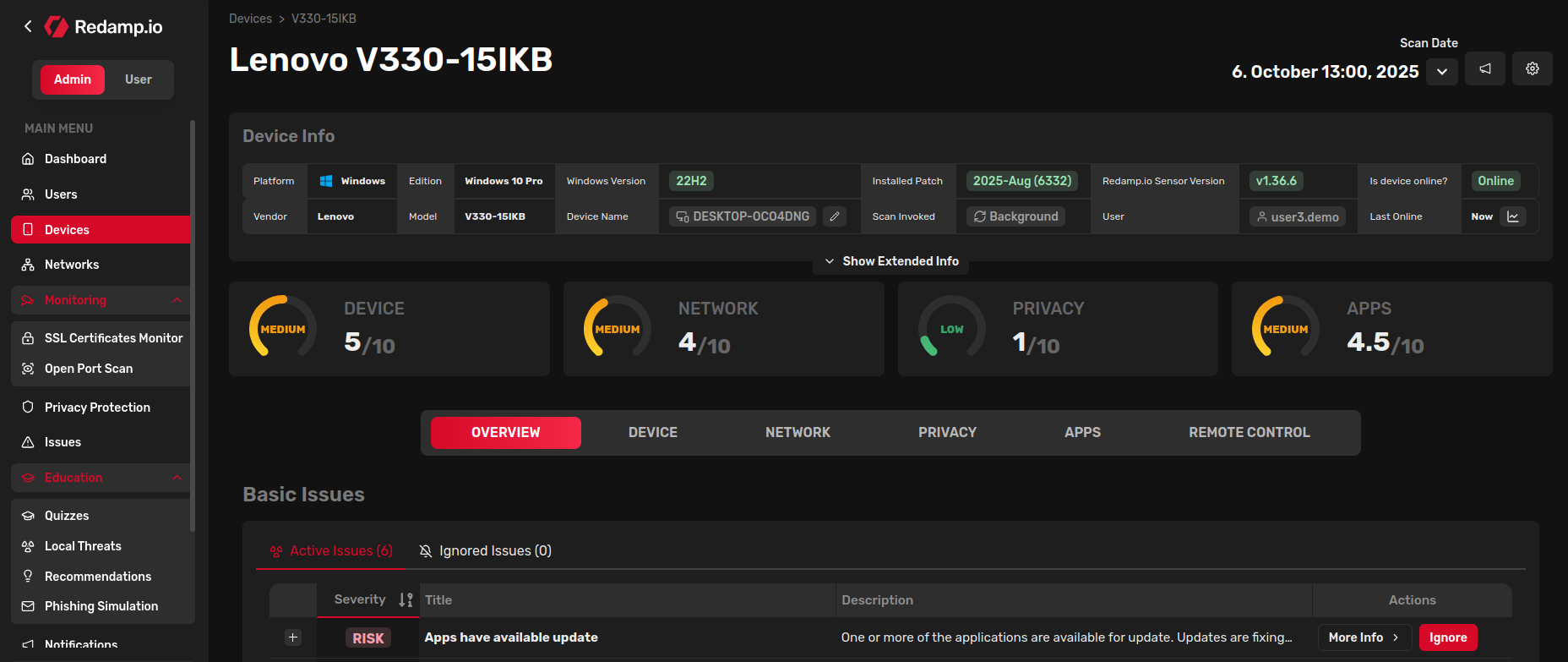The height and width of the screenshot is (662, 1568).
Task: Click the SSL Certificates Monitor lock icon
Action: click(28, 338)
